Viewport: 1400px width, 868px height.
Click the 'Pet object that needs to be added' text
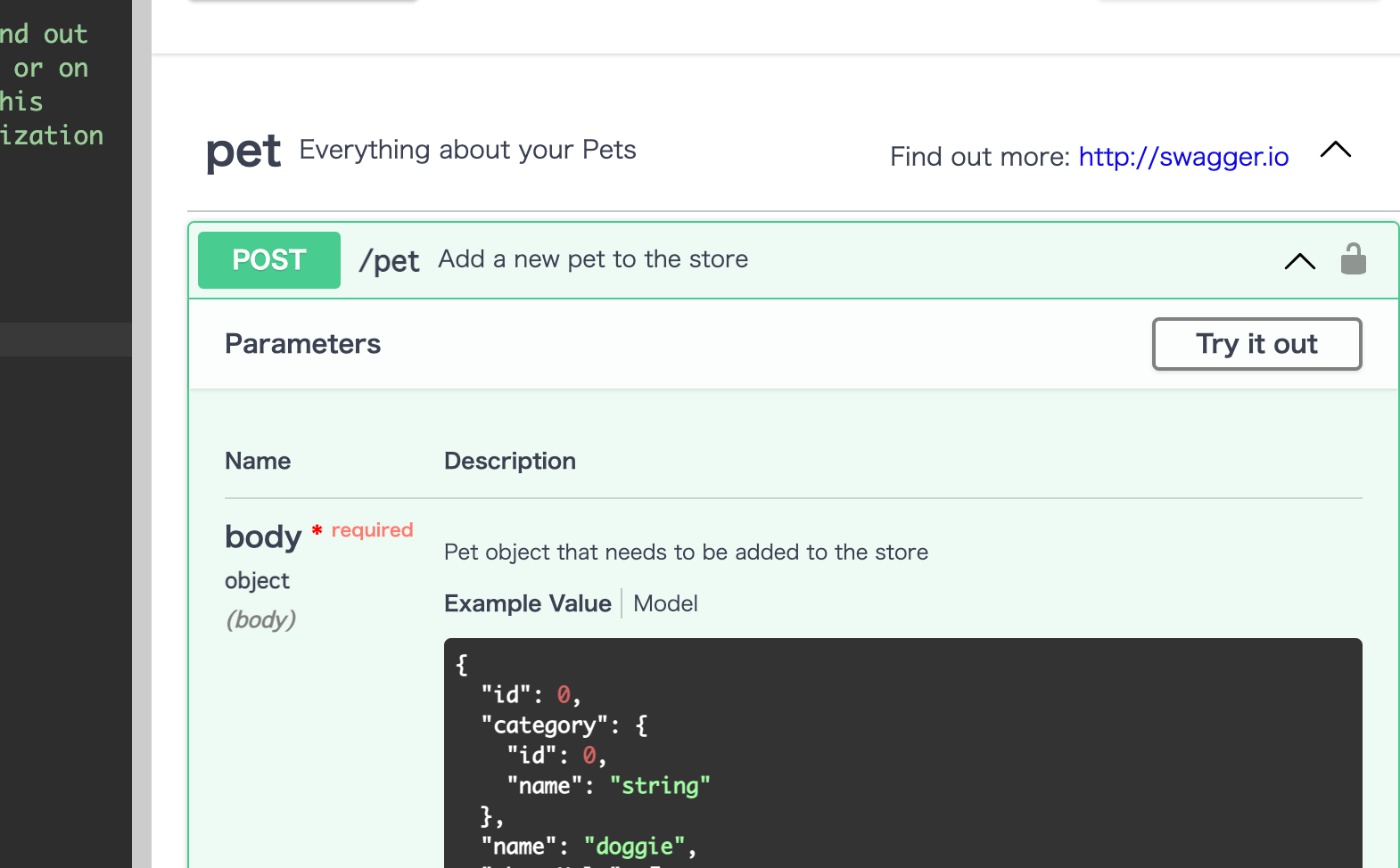click(x=686, y=552)
